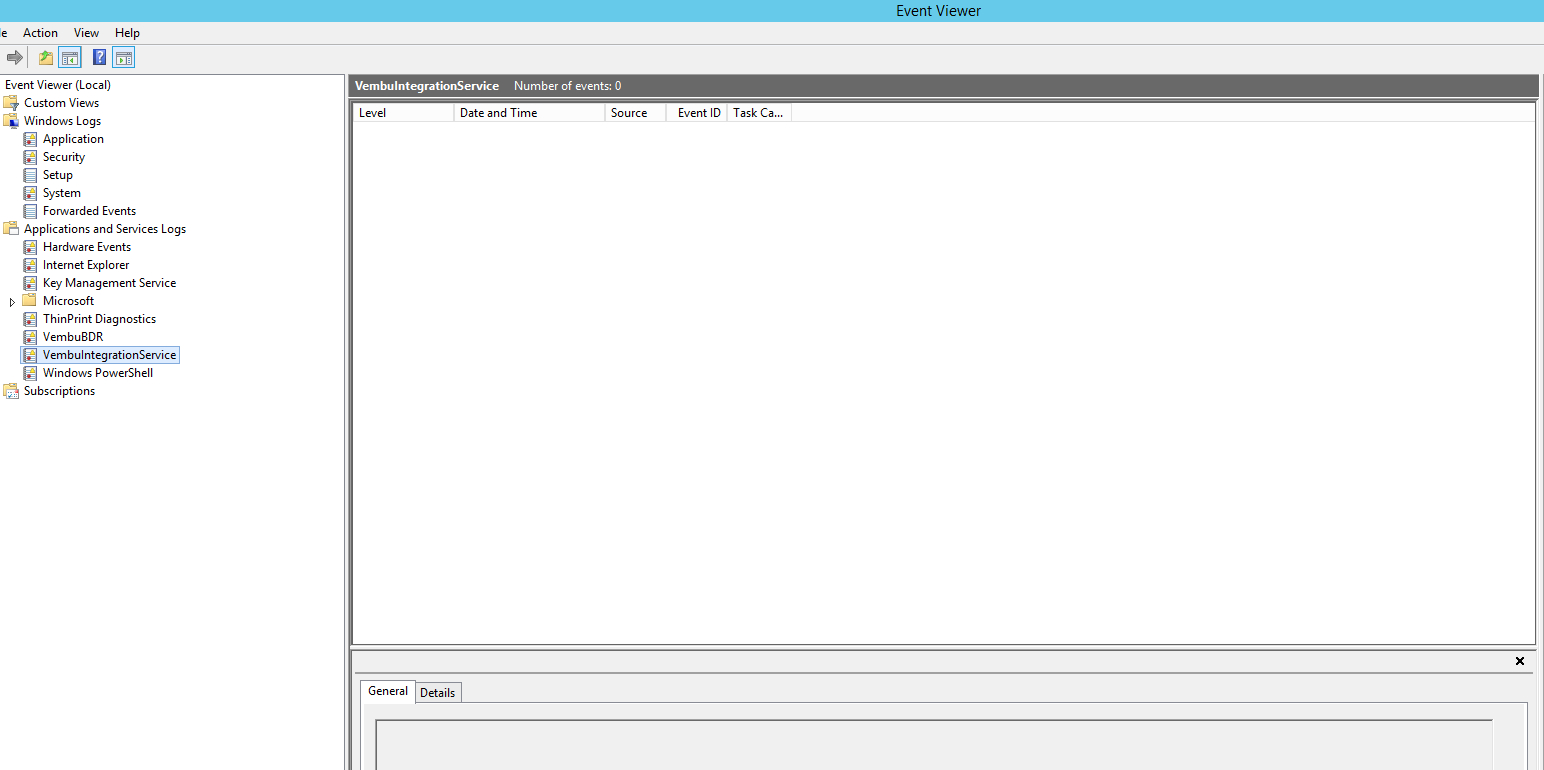Image resolution: width=1544 pixels, height=770 pixels.
Task: Open the View menu
Action: [x=87, y=33]
